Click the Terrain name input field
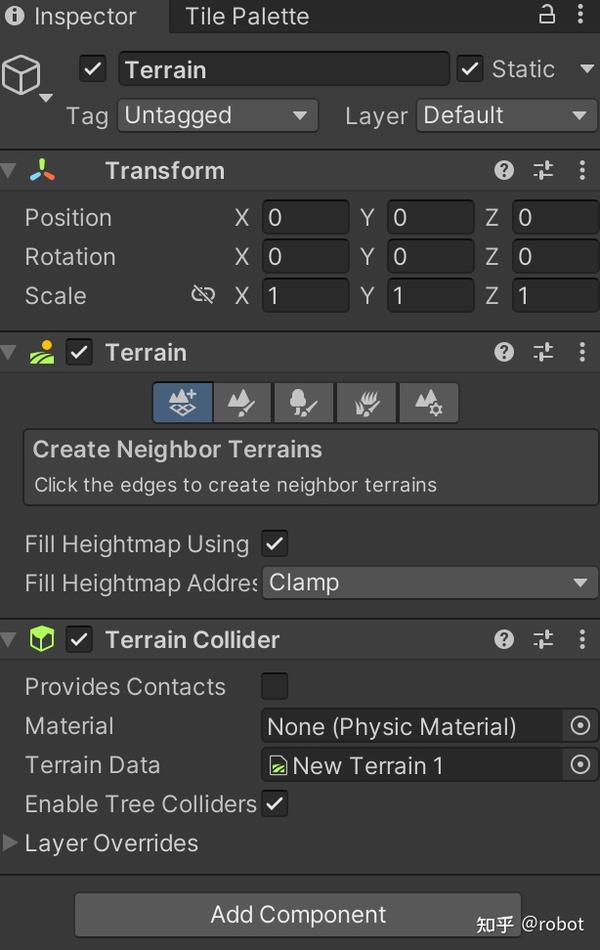 284,69
